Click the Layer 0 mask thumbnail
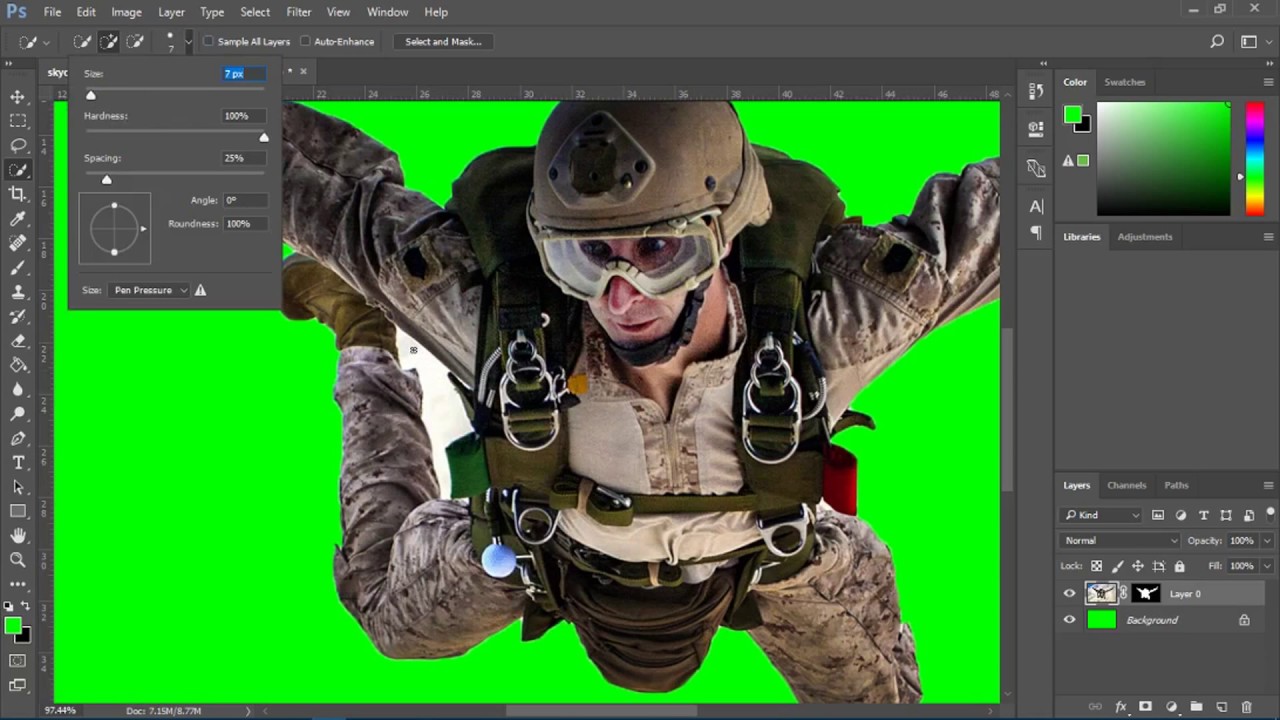The image size is (1280, 720). [x=1146, y=594]
